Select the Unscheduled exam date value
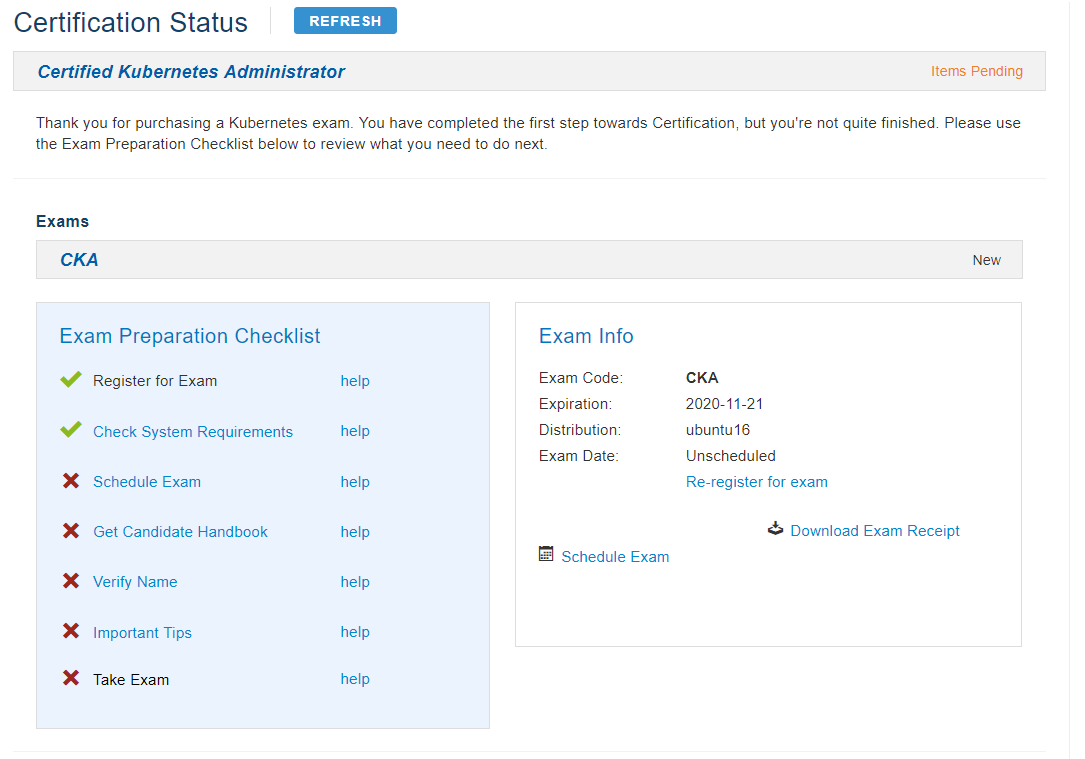The height and width of the screenshot is (759, 1085). tap(731, 456)
